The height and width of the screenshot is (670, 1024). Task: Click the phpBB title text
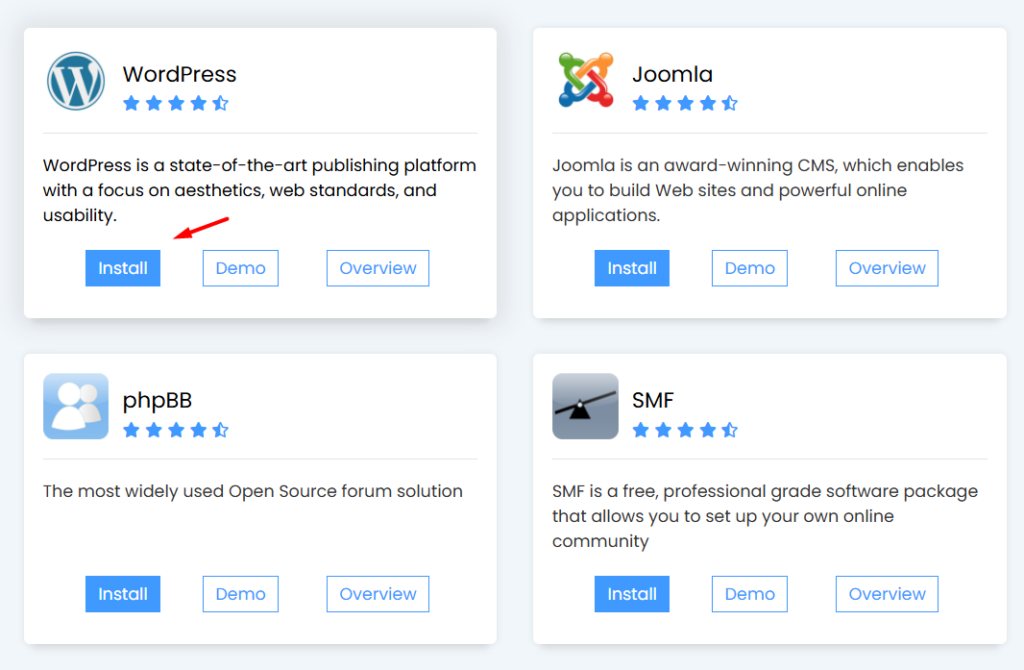pos(157,400)
